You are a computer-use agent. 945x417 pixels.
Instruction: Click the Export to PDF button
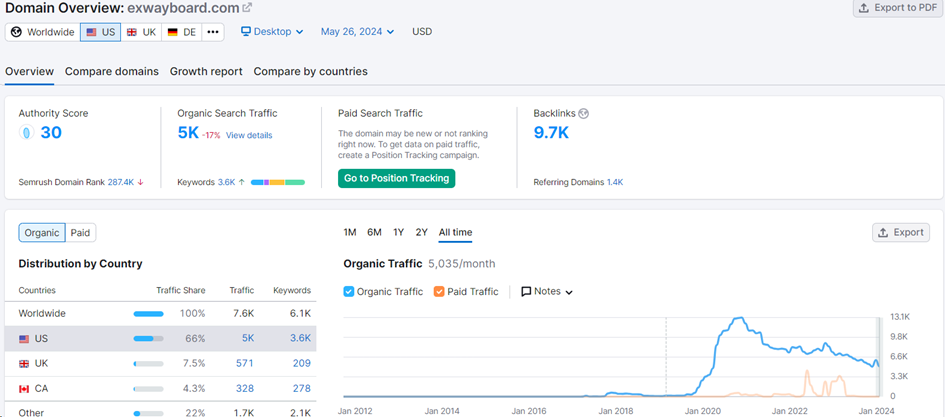[895, 8]
